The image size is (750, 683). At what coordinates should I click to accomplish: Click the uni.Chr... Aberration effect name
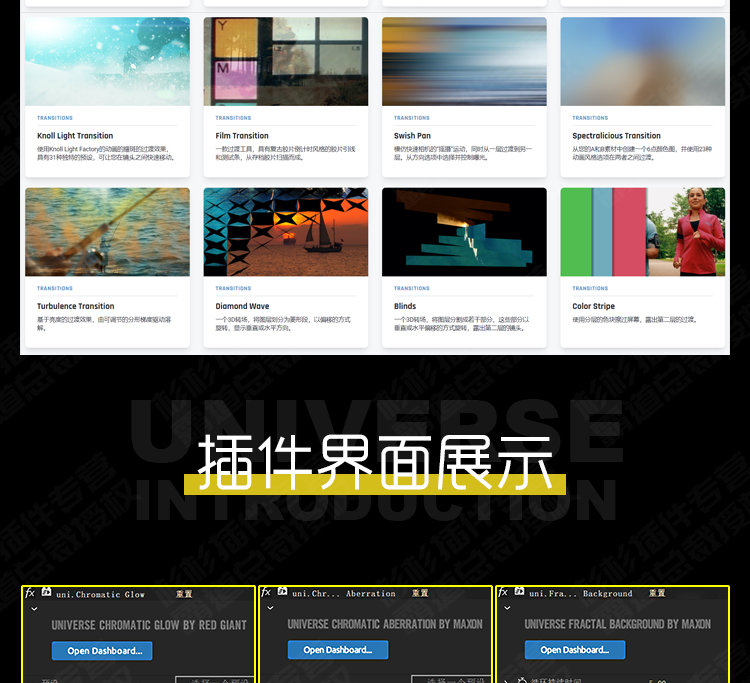click(x=344, y=594)
